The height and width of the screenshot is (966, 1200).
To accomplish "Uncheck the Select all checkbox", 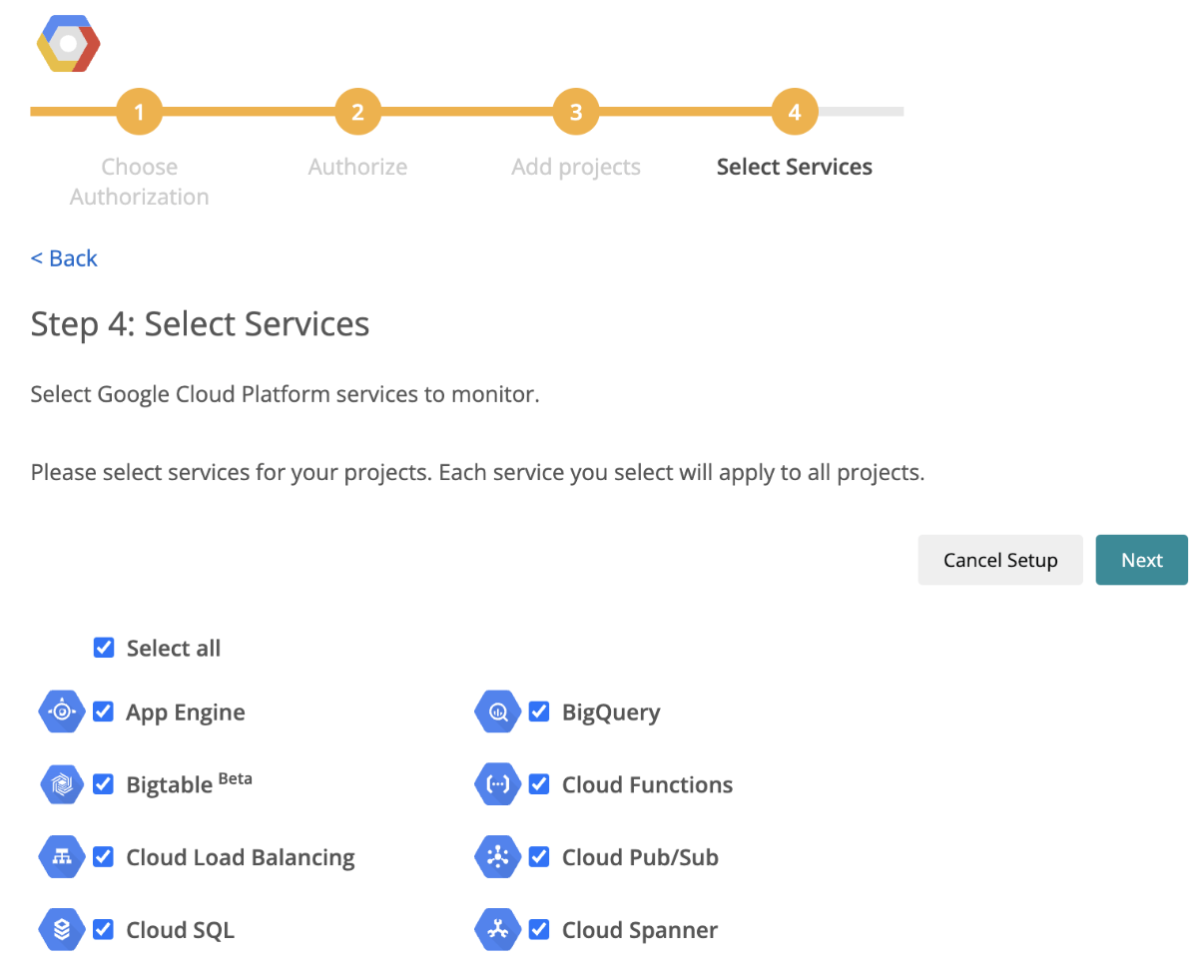I will [103, 648].
